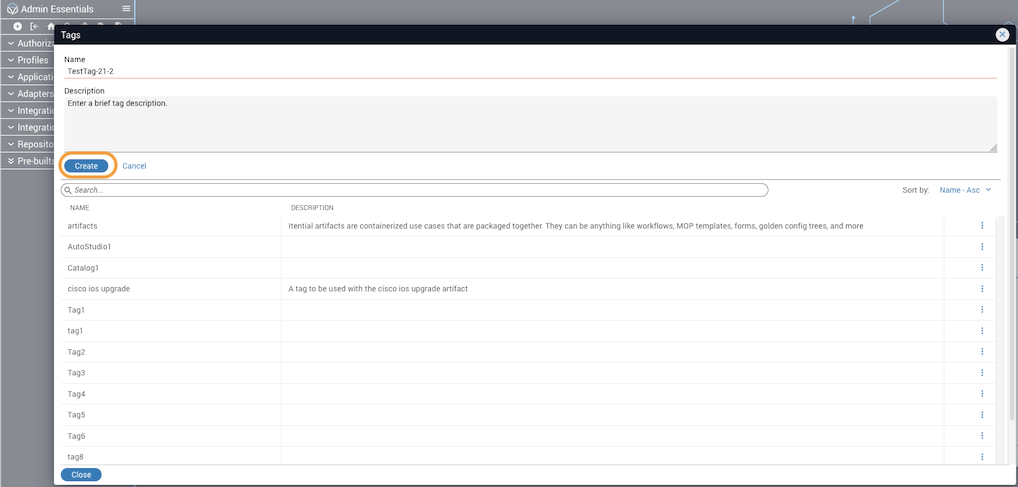Open the three-dot menu for Tag3
Viewport: 1018px width, 487px height.
982,373
